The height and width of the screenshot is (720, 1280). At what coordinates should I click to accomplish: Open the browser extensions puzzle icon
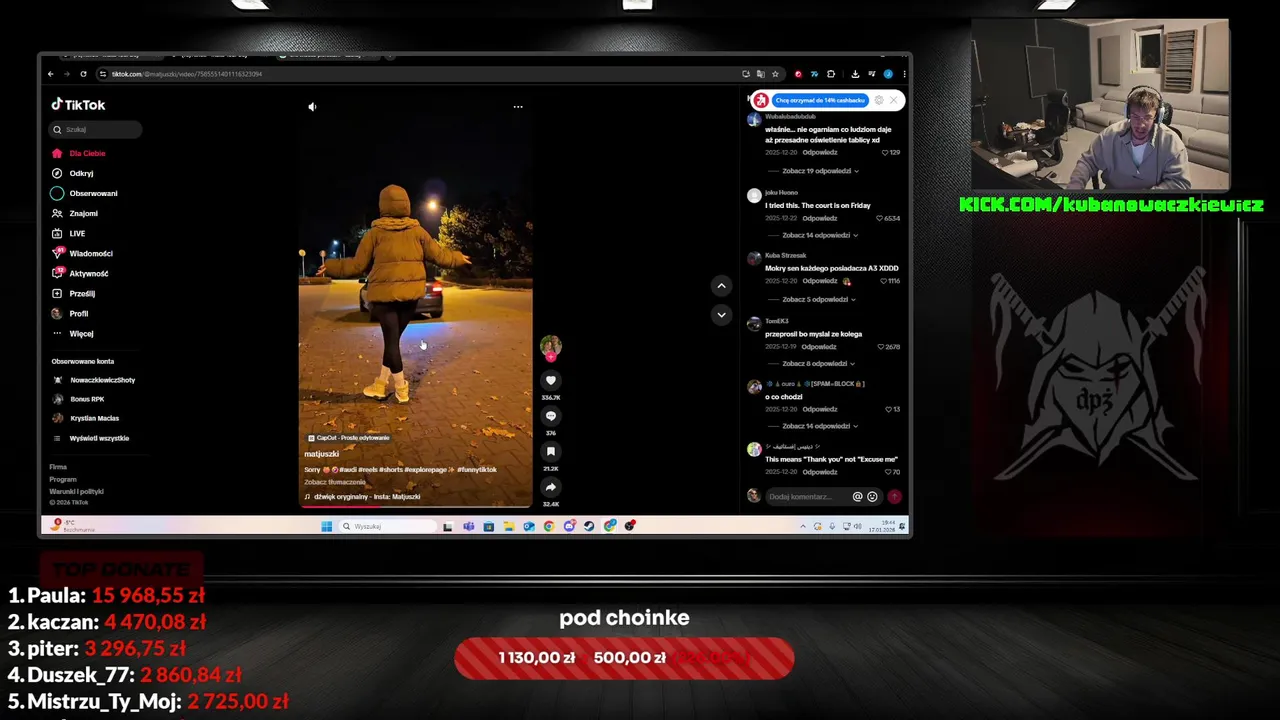pyautogui.click(x=831, y=74)
